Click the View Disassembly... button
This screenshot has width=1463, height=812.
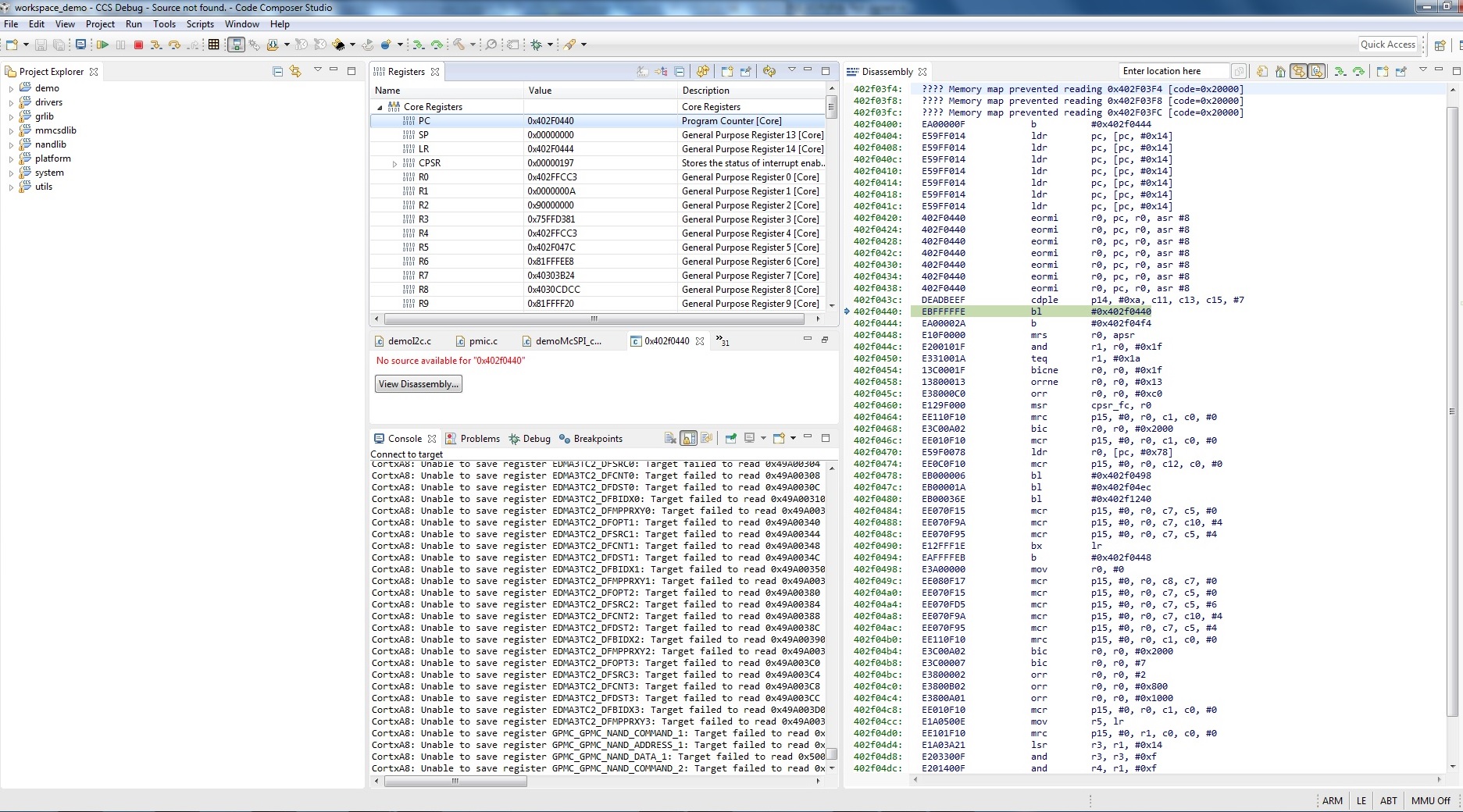click(418, 384)
